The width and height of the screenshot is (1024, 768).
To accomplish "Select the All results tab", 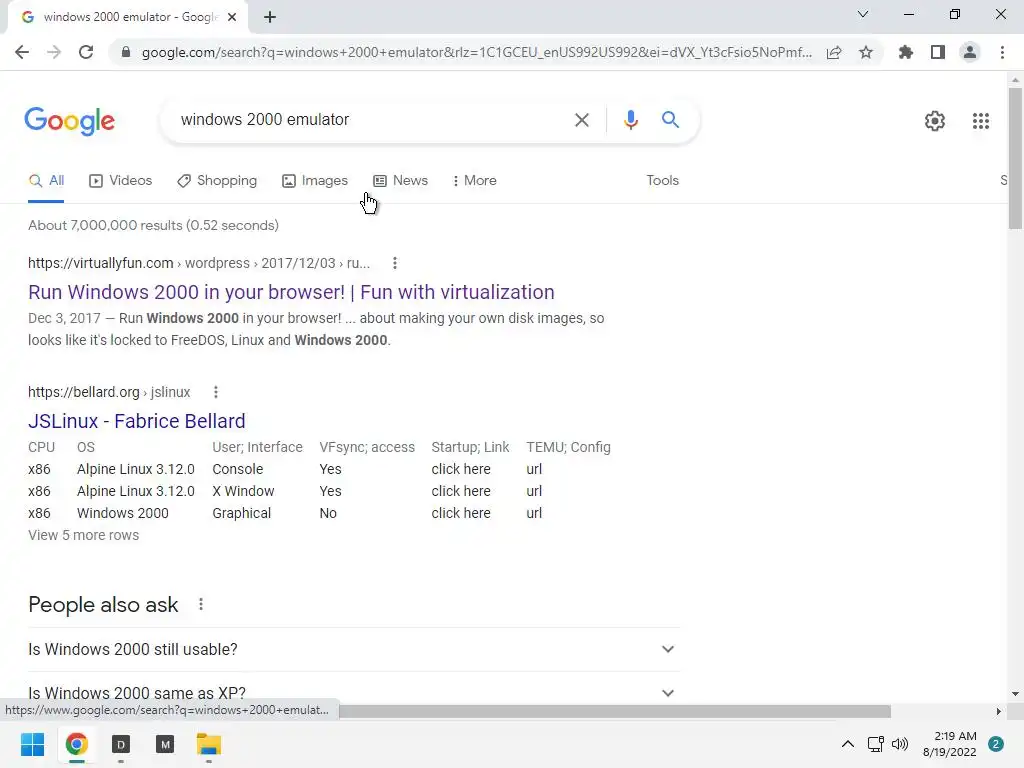I will pyautogui.click(x=46, y=181).
